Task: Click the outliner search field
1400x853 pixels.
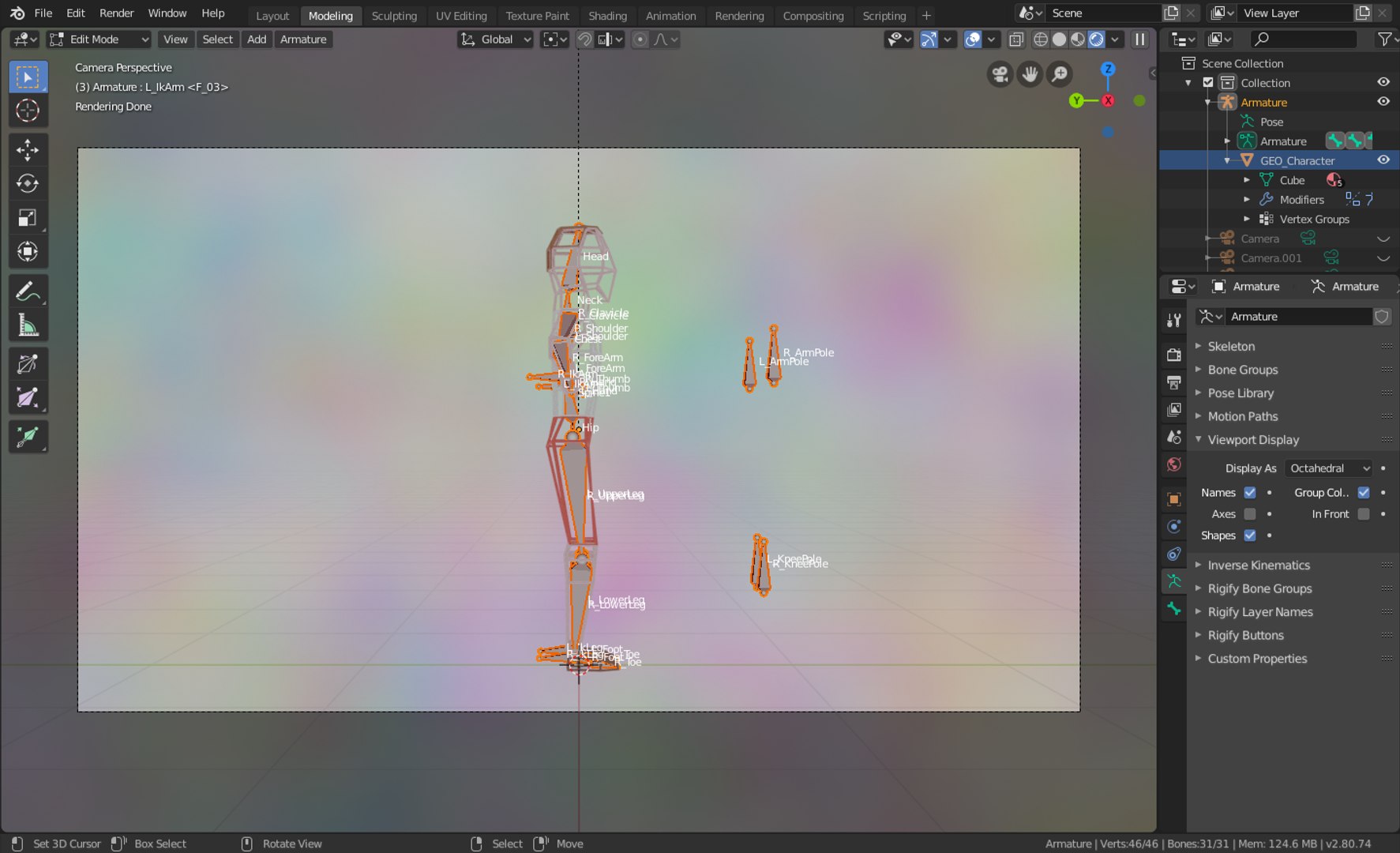Action: pos(1304,39)
